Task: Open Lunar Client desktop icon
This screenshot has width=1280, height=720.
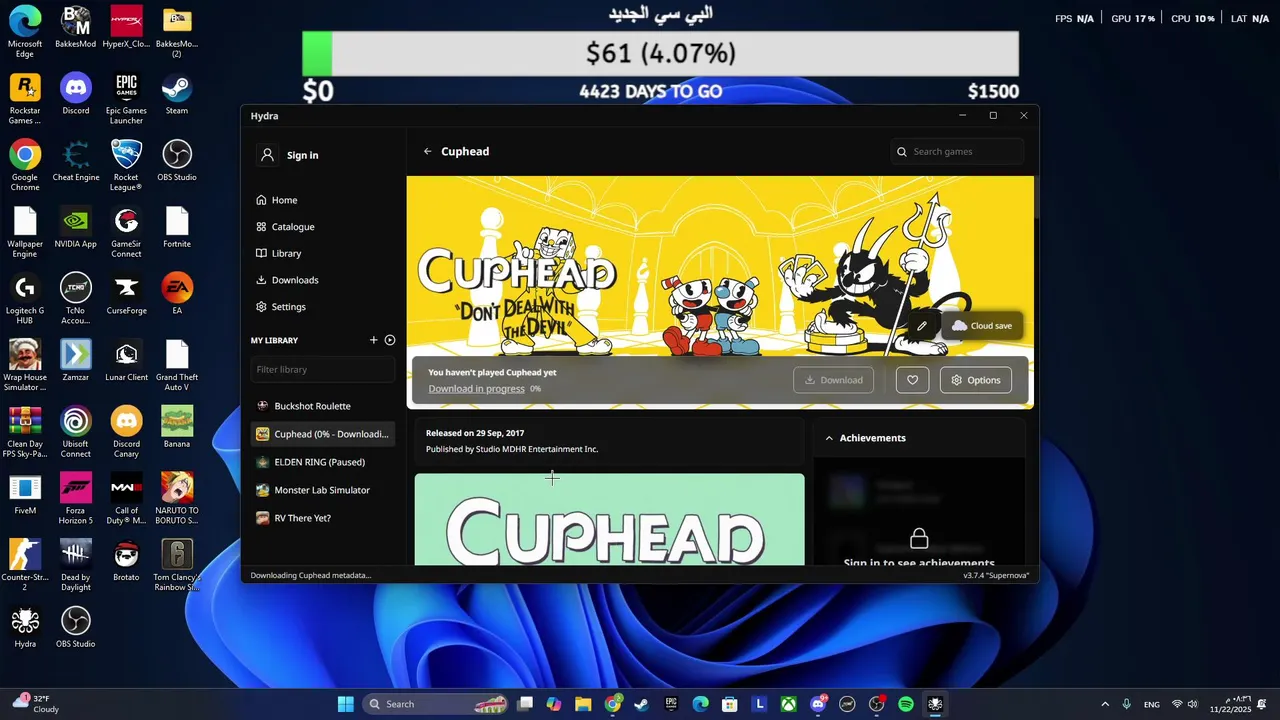Action: (126, 361)
